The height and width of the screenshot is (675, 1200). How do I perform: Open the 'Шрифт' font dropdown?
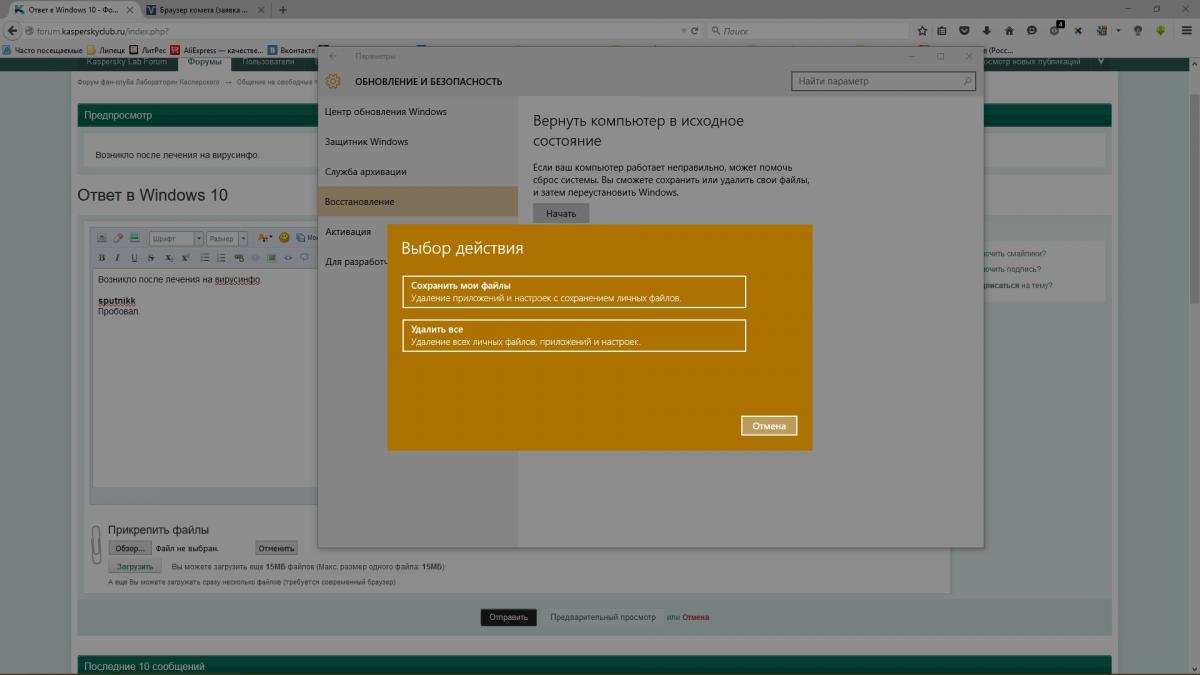[176, 238]
